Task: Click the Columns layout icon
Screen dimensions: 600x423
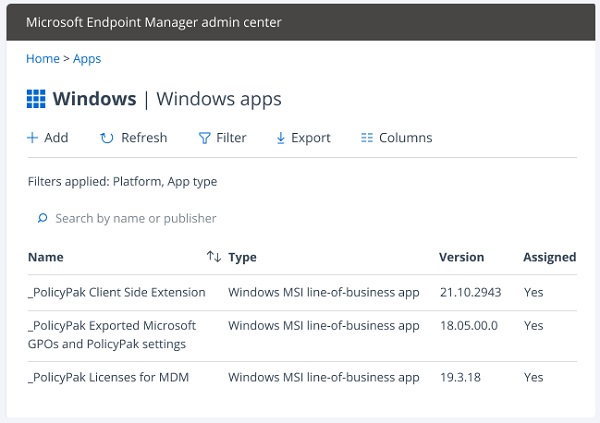Action: click(x=367, y=138)
